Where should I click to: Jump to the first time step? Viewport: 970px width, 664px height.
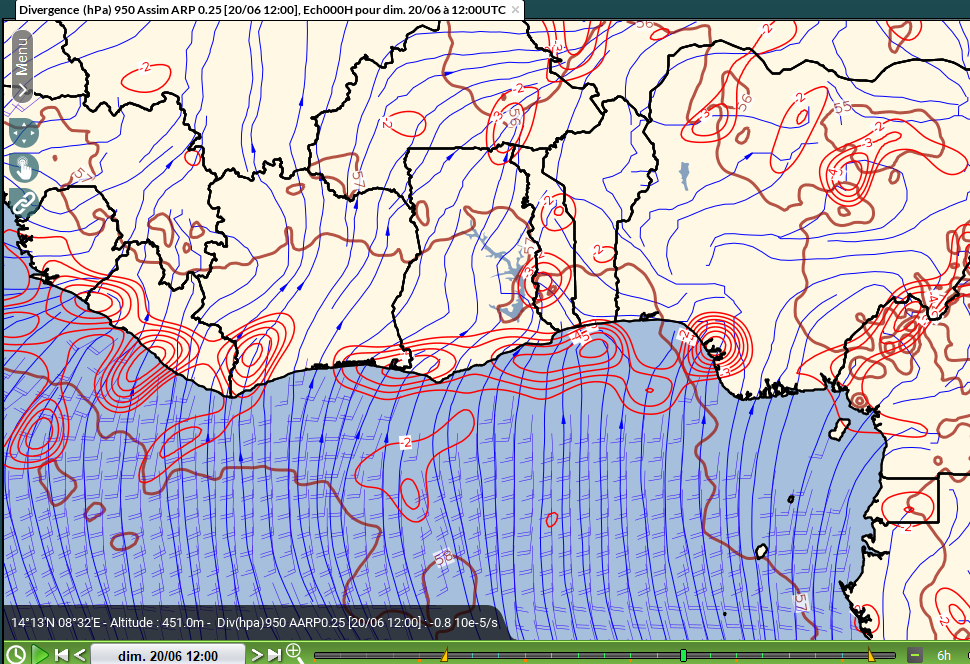[61, 654]
